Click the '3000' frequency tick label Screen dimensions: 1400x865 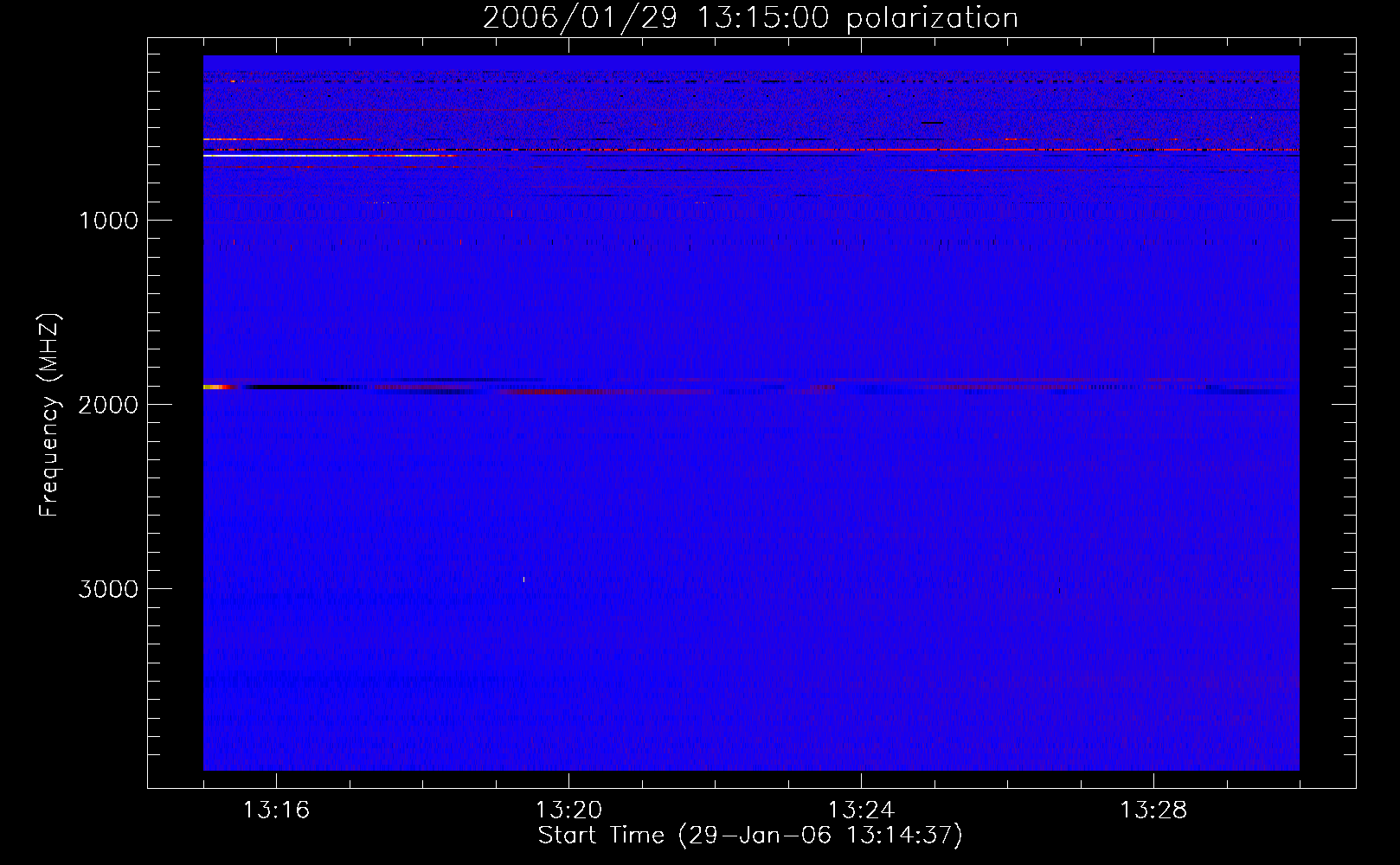tap(108, 589)
